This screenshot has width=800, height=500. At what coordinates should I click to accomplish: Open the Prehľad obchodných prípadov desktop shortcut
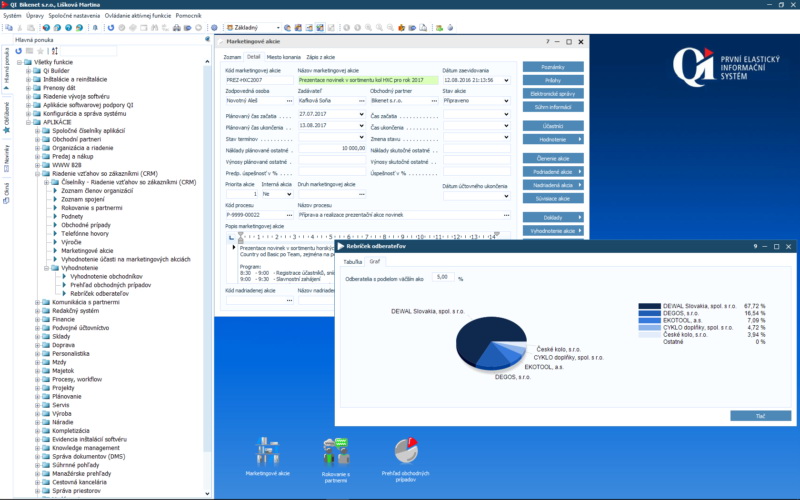coord(406,458)
